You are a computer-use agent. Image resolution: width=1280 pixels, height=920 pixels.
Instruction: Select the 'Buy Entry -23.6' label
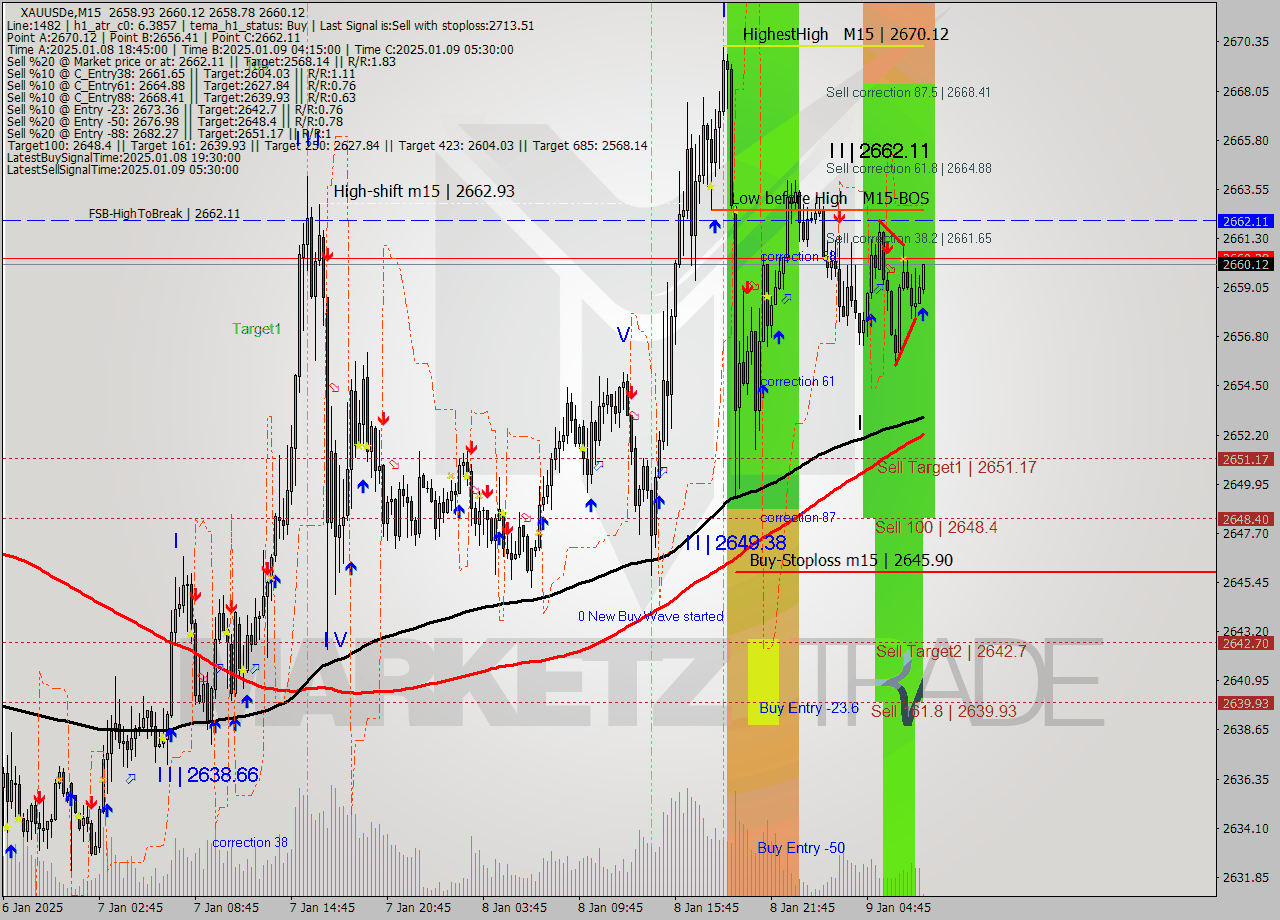pos(808,707)
